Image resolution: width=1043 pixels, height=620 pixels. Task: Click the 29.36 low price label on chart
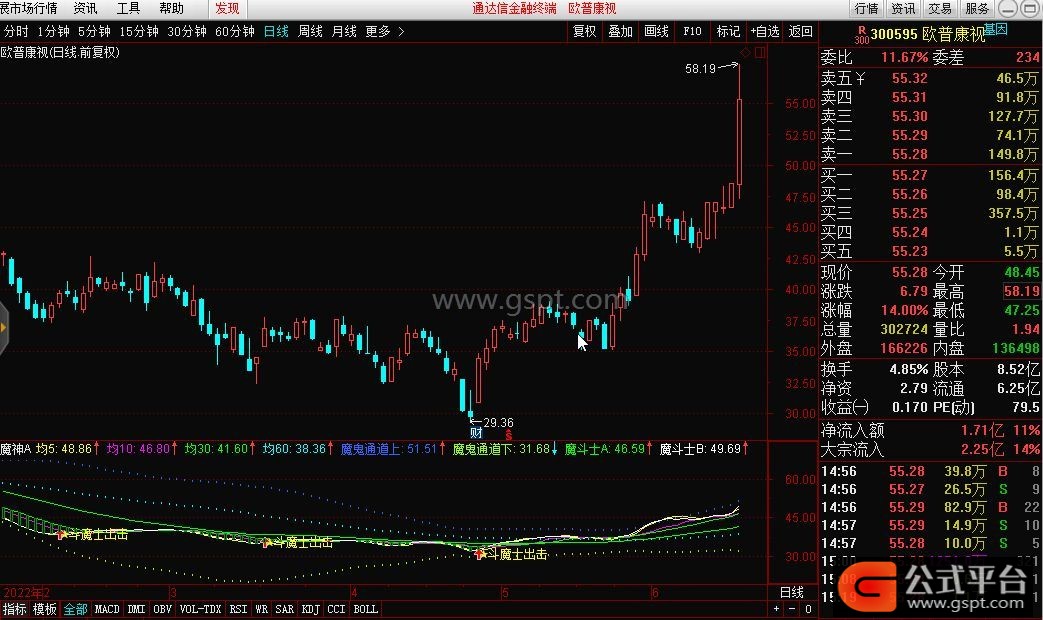coord(498,422)
